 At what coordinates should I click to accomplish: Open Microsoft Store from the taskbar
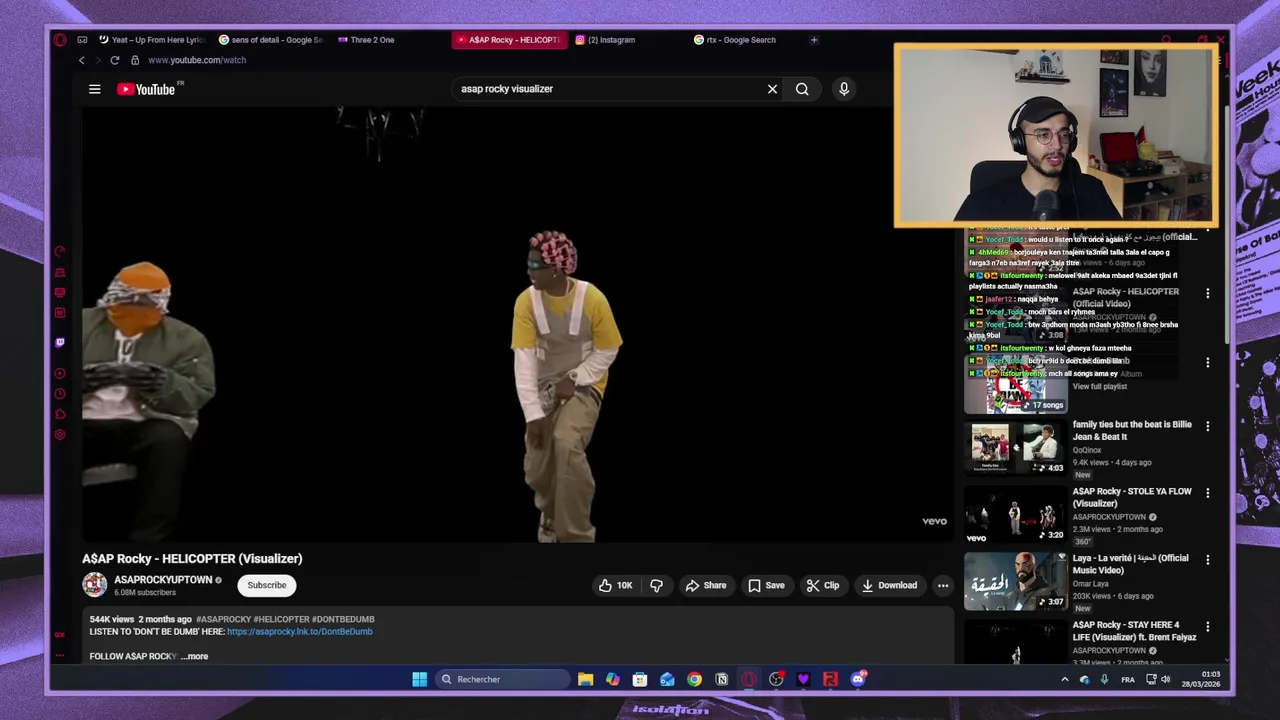pyautogui.click(x=640, y=680)
